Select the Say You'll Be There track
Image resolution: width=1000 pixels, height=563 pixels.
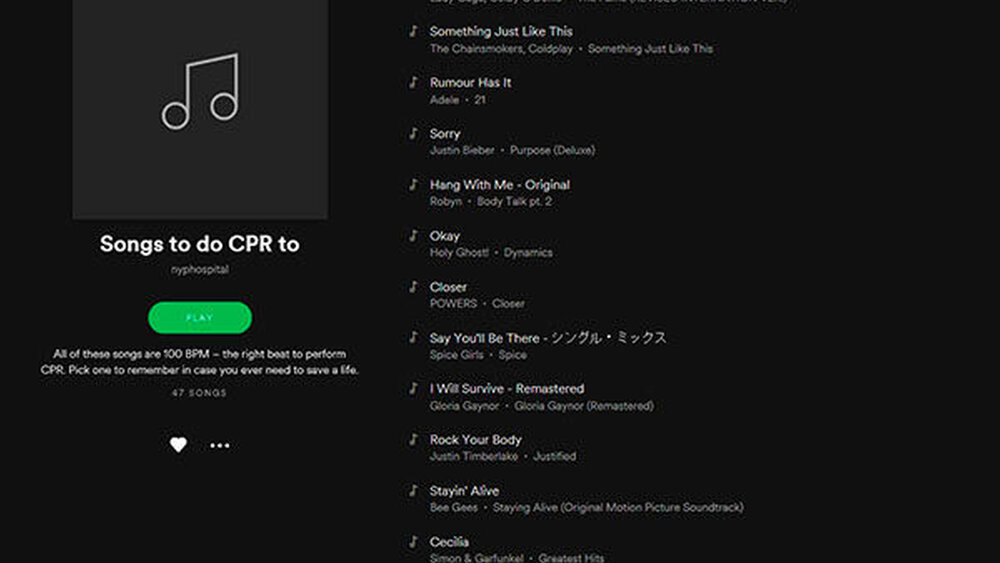484,337
